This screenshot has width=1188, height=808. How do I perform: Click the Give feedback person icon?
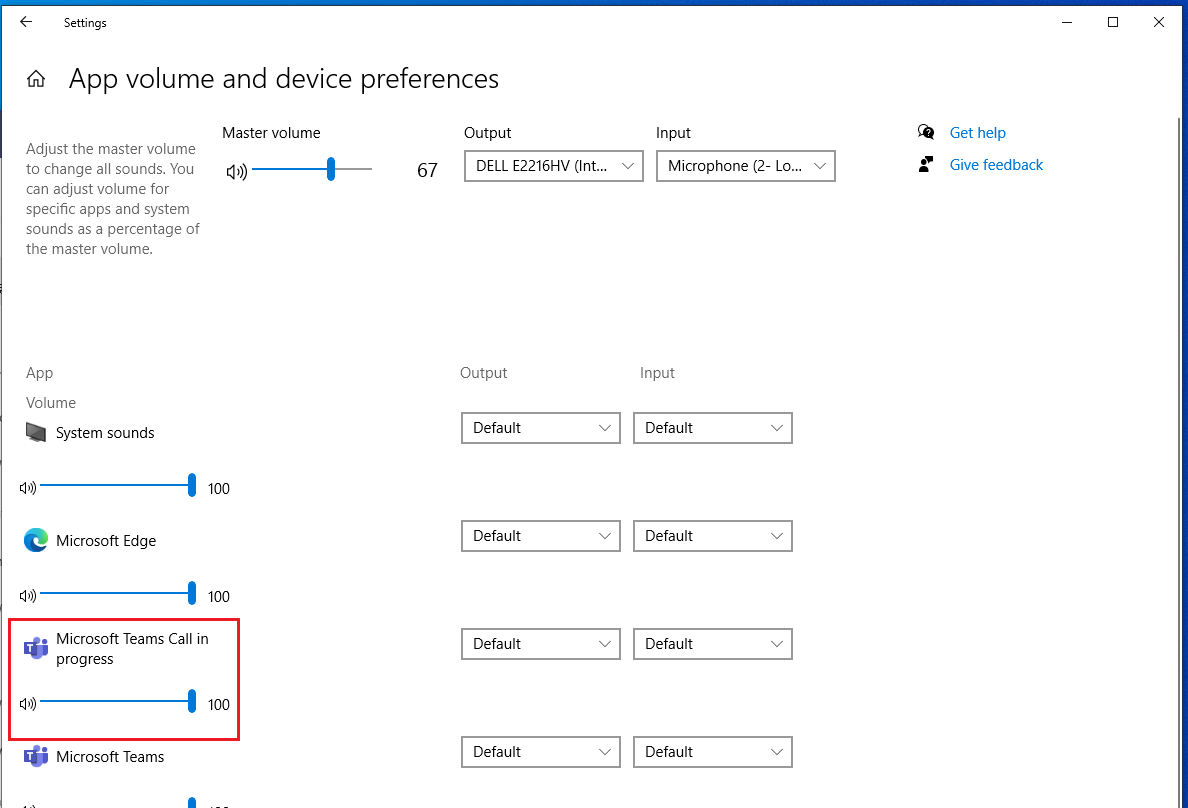pos(926,164)
